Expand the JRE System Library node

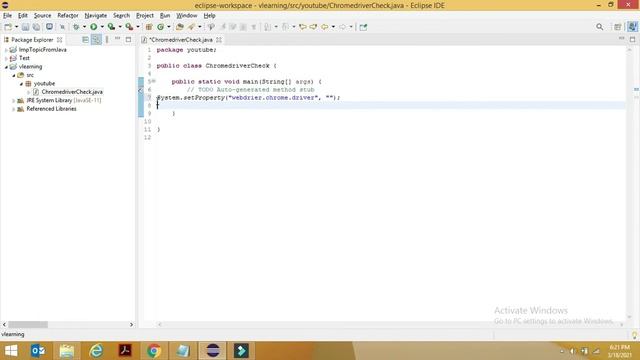(14, 100)
